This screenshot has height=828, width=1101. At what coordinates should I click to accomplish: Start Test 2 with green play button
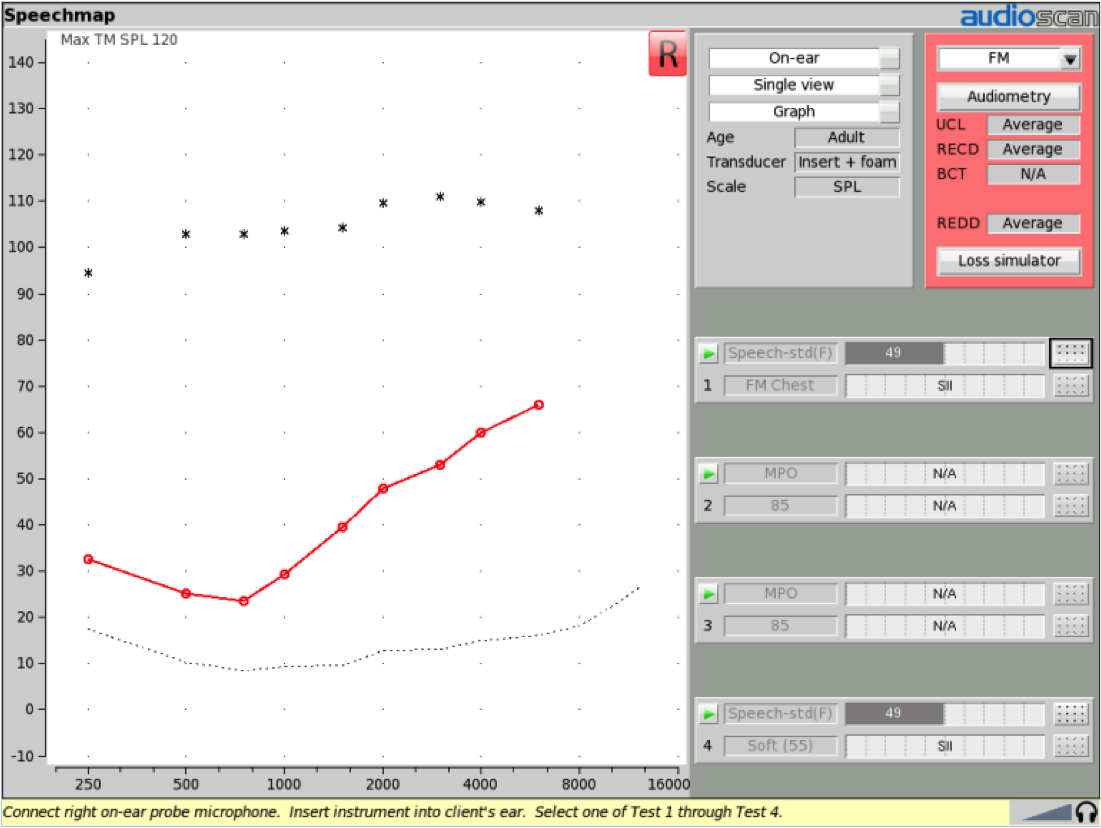click(x=708, y=474)
